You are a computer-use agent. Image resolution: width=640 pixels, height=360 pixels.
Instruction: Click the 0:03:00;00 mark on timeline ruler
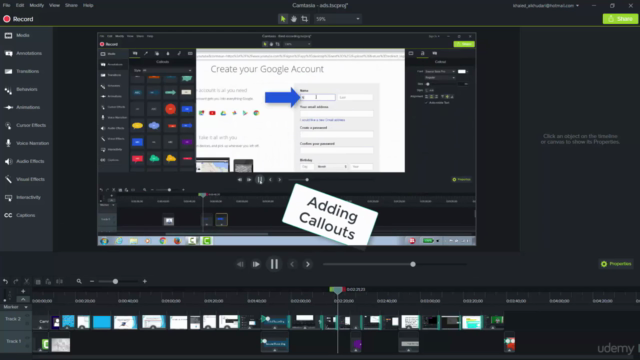429,301
